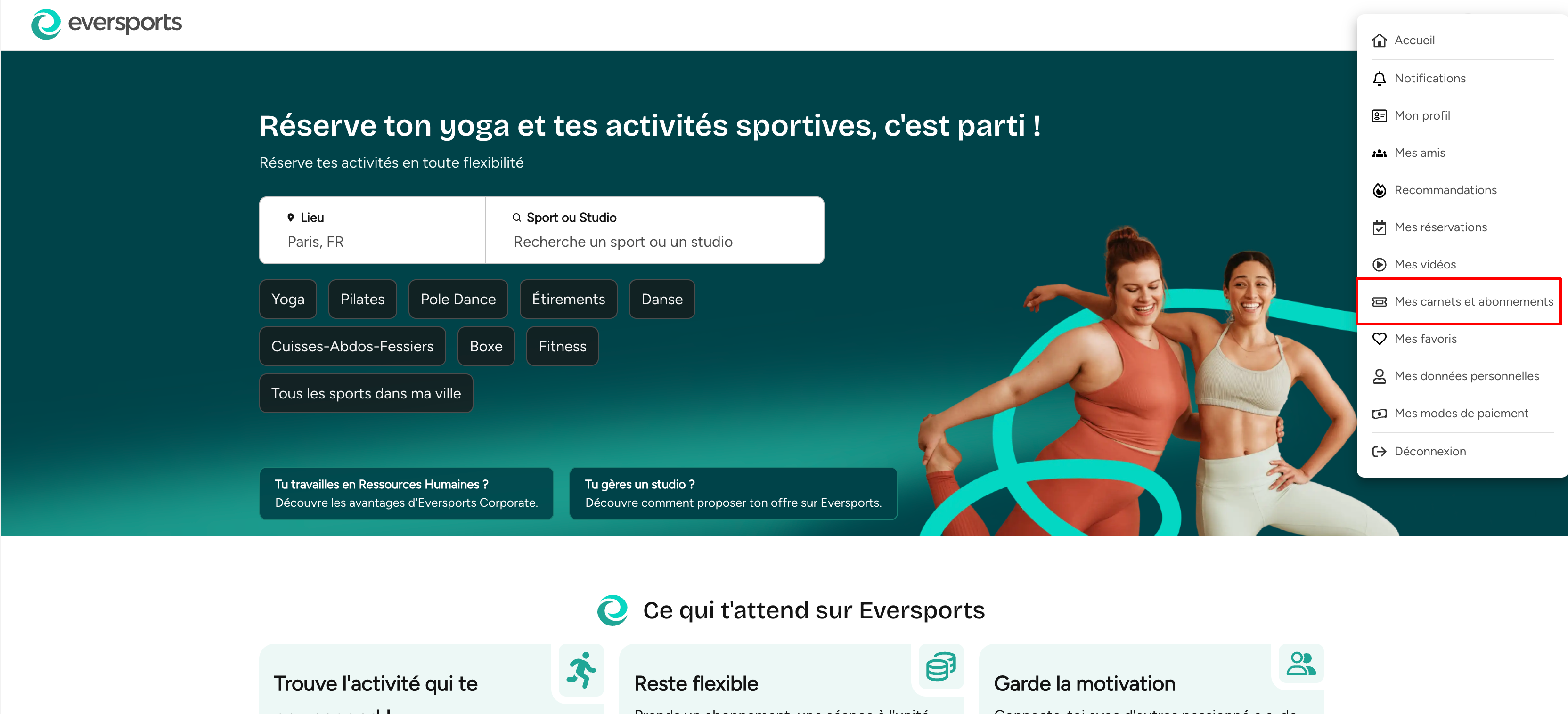Focus the Sport ou Studio search field
The width and height of the screenshot is (1568, 714).
pos(654,230)
